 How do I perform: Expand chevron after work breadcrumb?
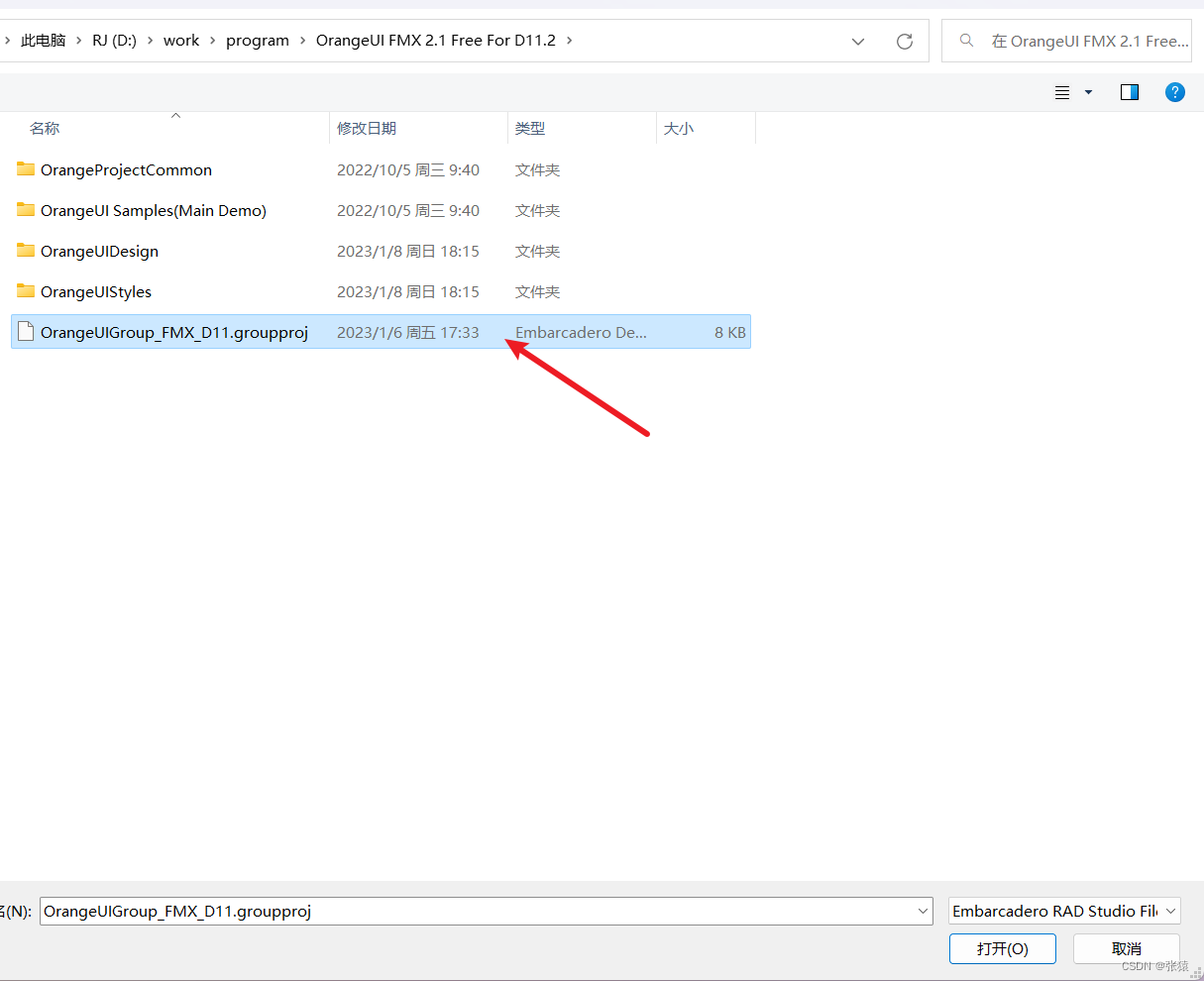pos(213,41)
